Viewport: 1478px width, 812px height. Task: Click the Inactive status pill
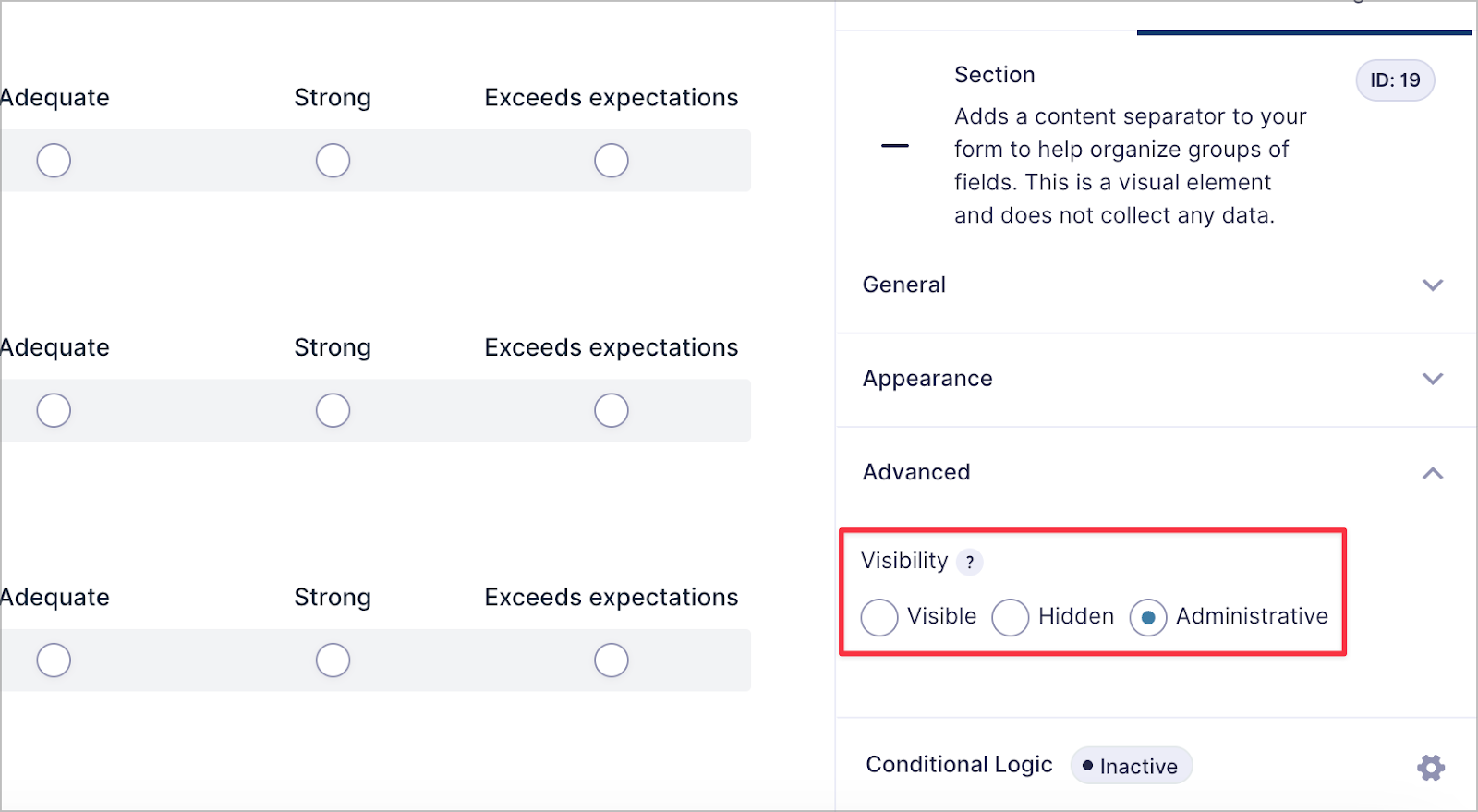pyautogui.click(x=1131, y=765)
